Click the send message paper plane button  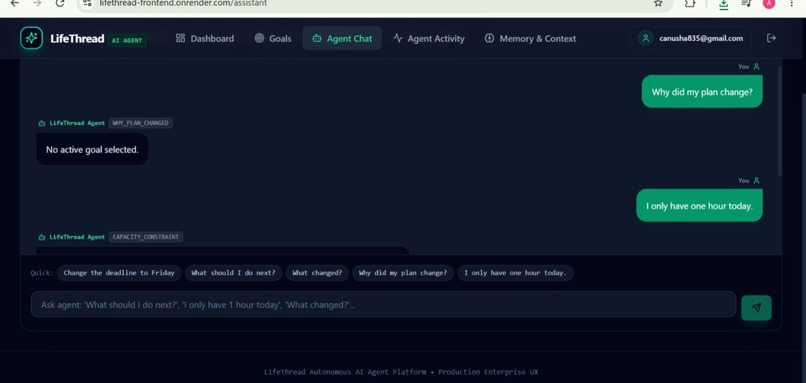point(756,307)
